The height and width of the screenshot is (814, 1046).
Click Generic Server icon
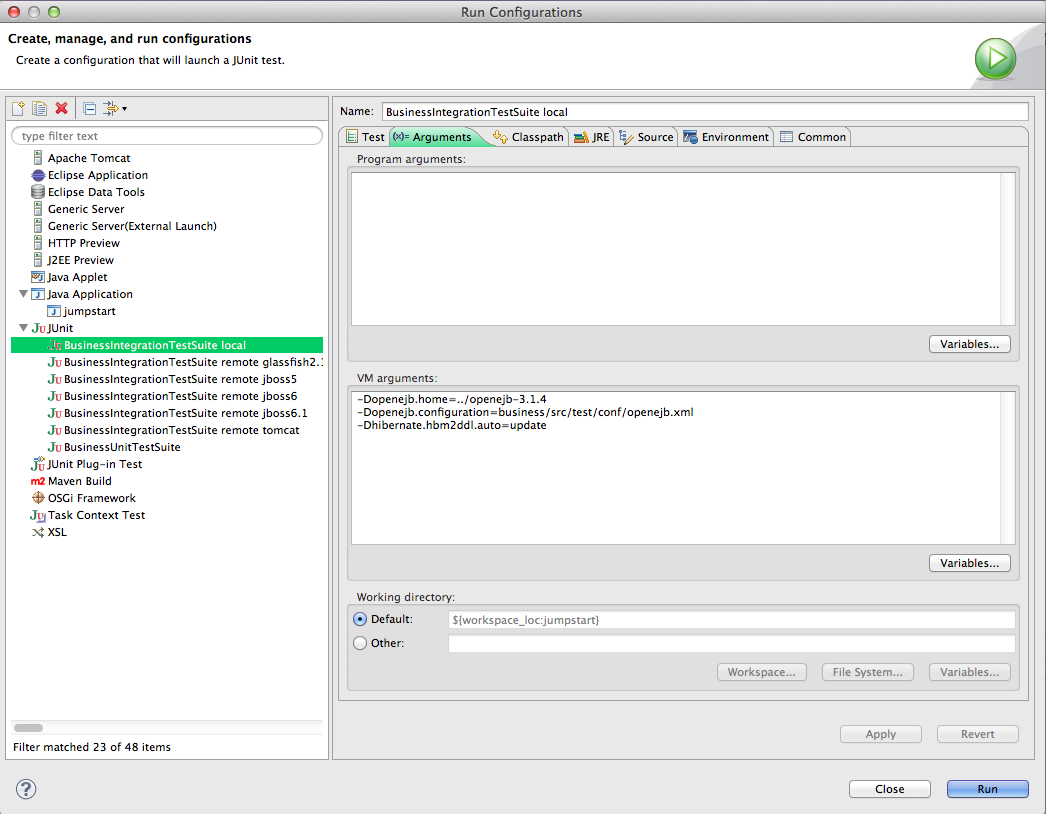pyautogui.click(x=38, y=209)
